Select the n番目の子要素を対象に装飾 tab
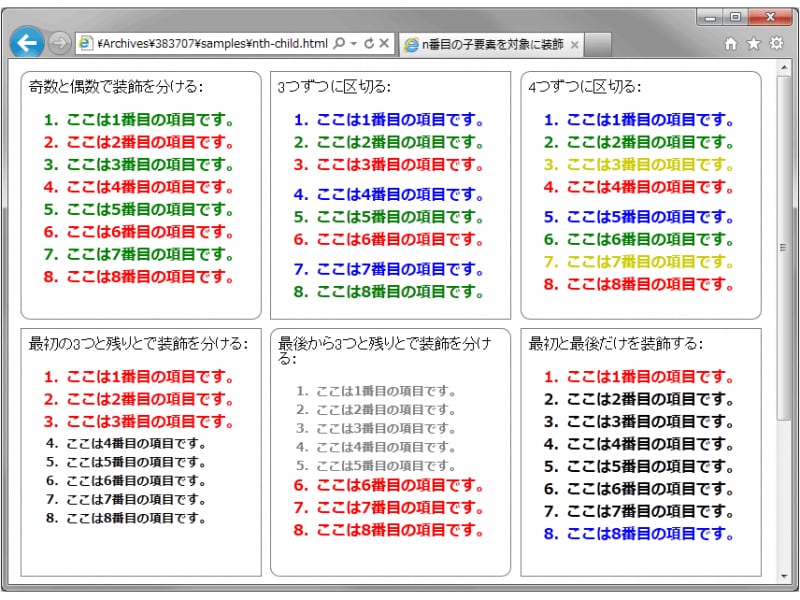The image size is (800, 600). point(485,44)
